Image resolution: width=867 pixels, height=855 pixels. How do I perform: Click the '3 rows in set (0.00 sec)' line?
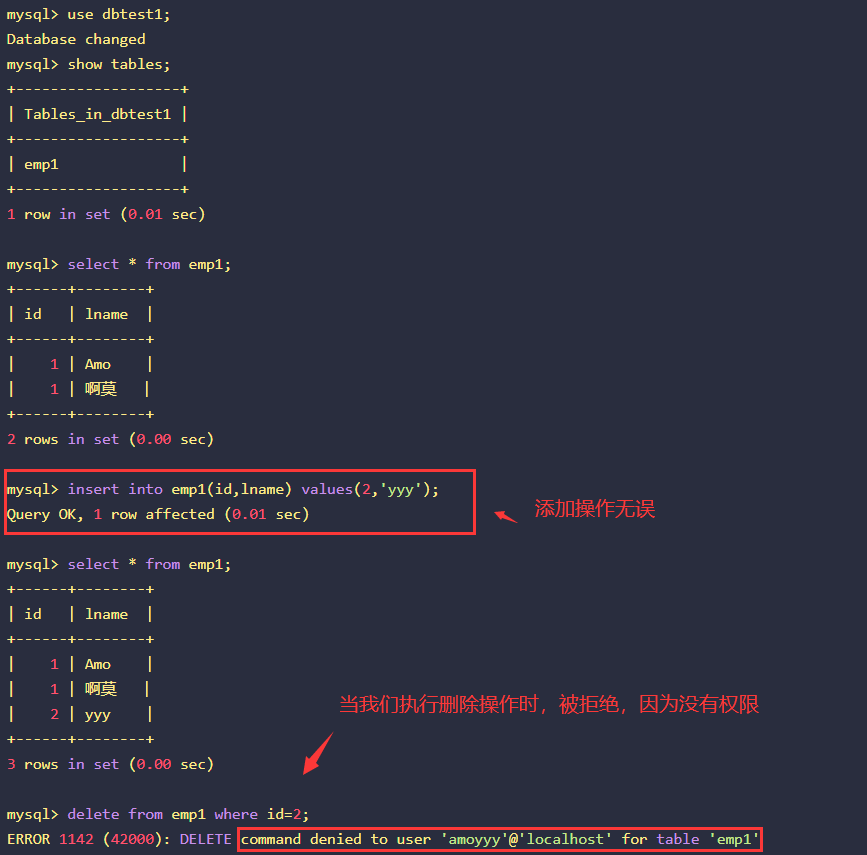click(x=110, y=764)
